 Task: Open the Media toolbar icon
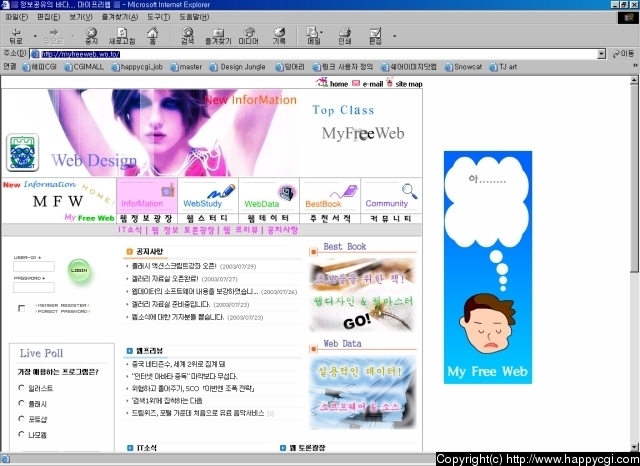point(249,36)
